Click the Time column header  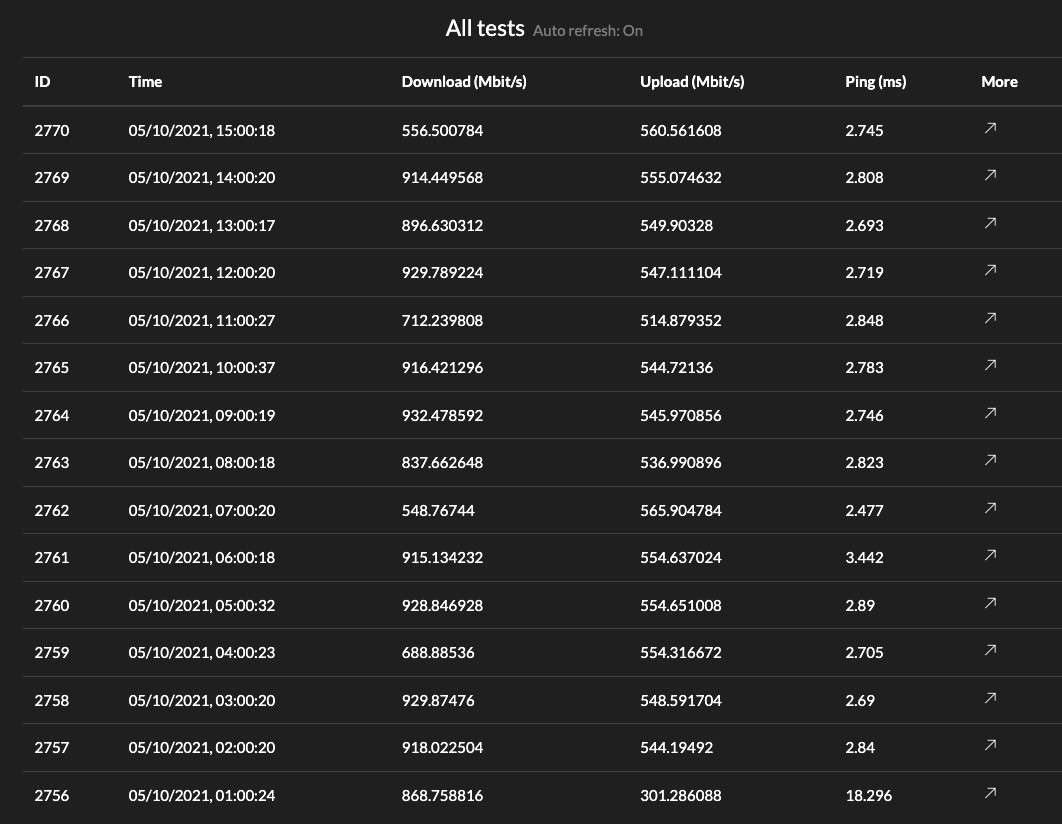146,82
